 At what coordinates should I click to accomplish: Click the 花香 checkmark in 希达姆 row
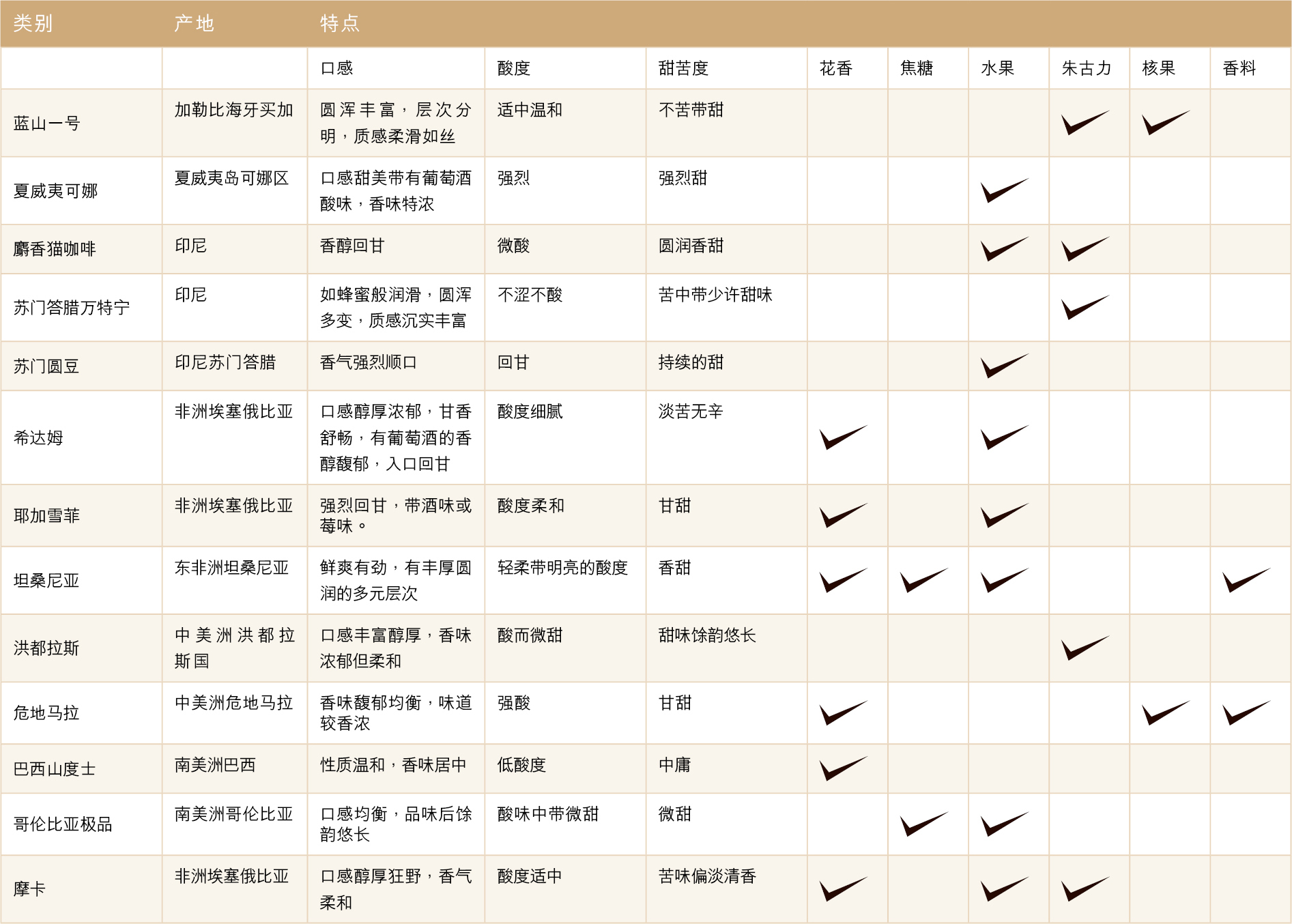[844, 437]
